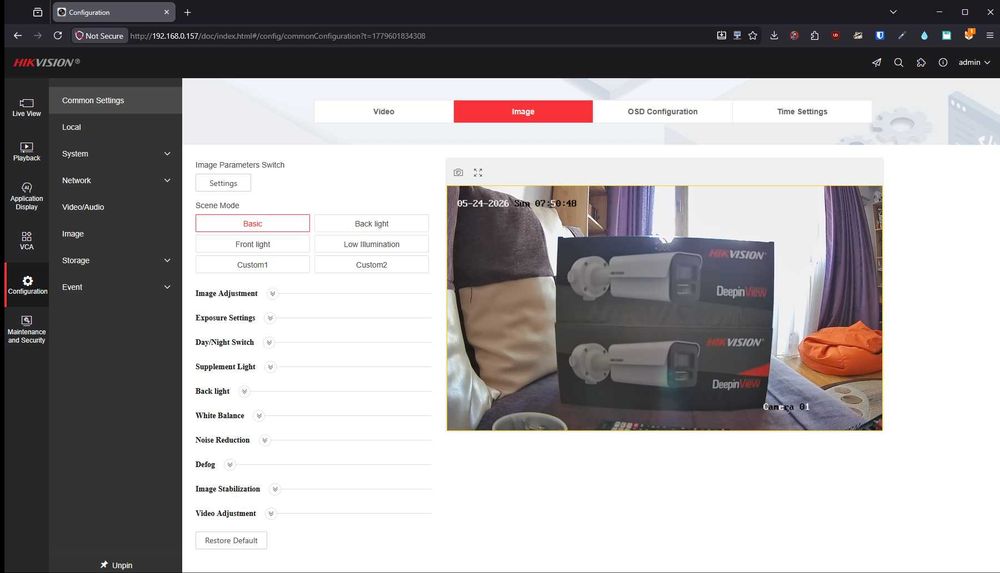The image size is (1000, 573).
Task: Open search in the Hikvision header
Action: coord(899,63)
